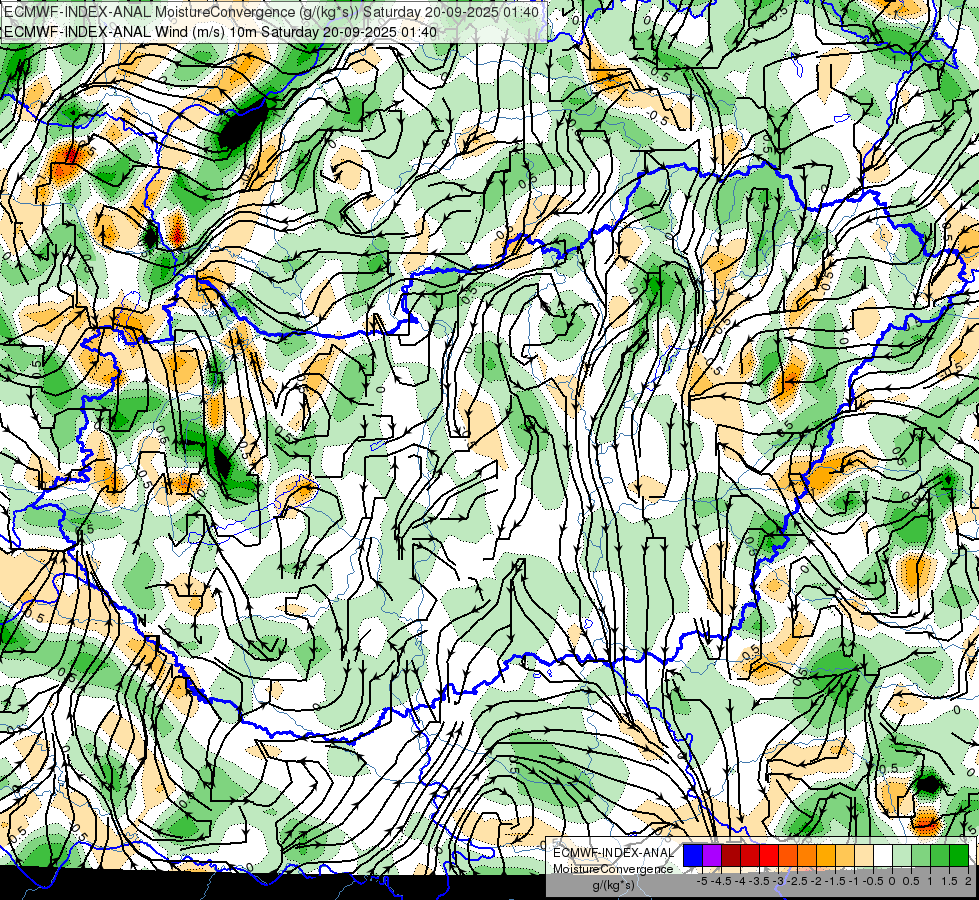Select the legend swatch between -3 and -2.5

pos(788,855)
